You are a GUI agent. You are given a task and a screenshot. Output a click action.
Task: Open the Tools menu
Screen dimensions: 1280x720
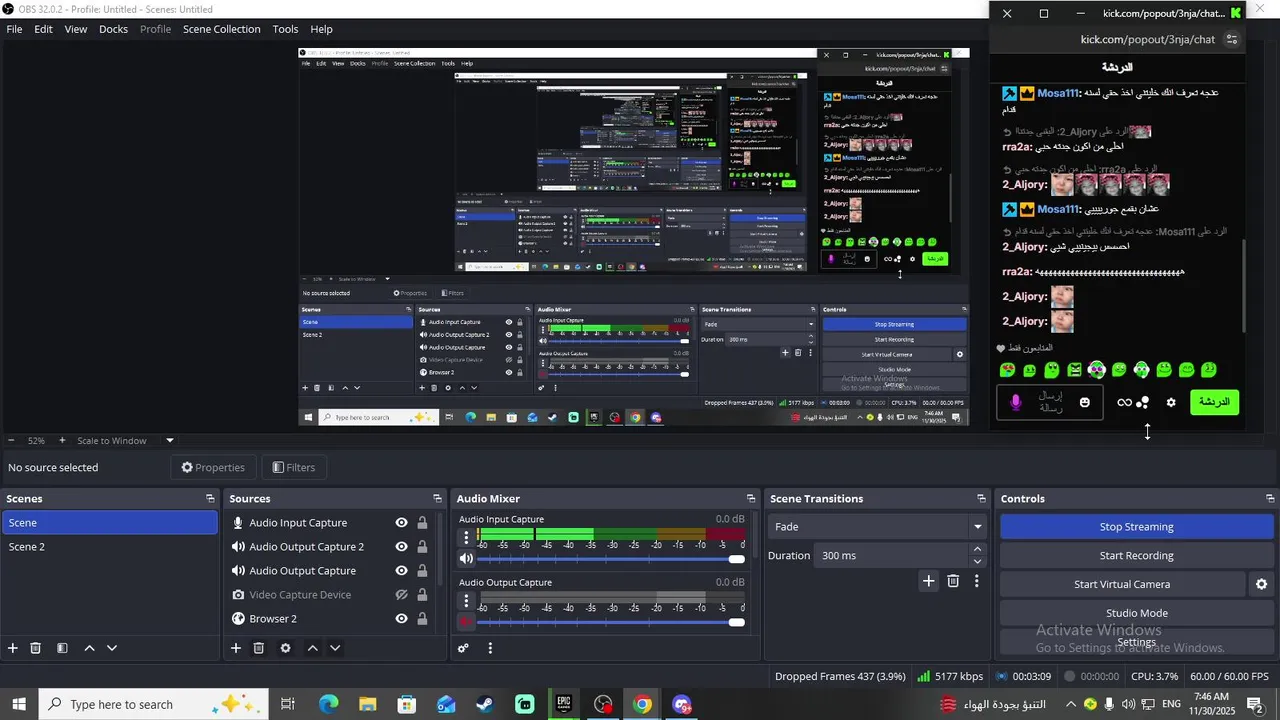[286, 29]
